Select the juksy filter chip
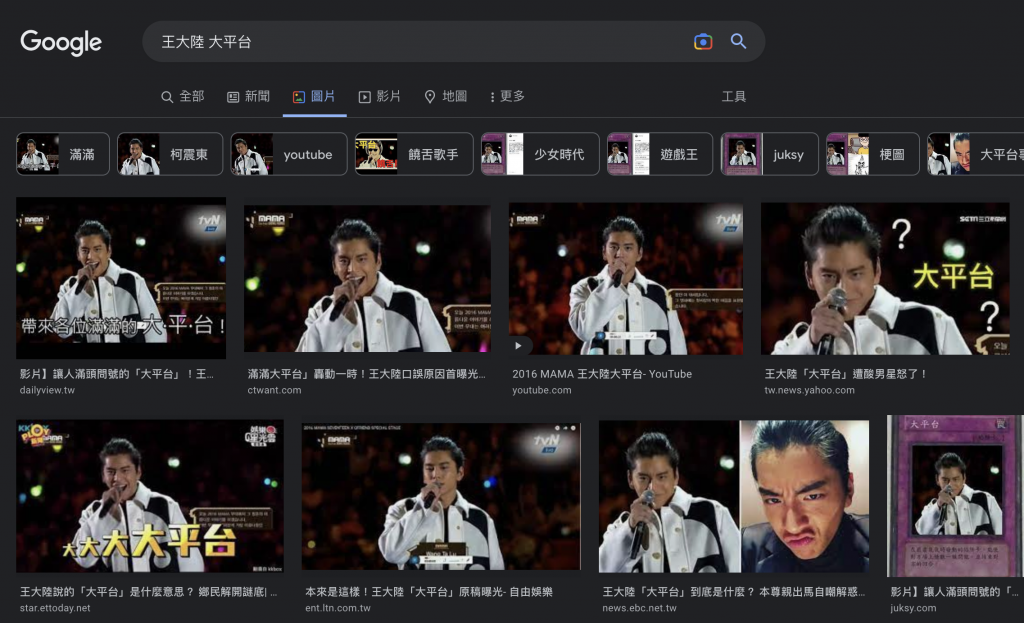The image size is (1024, 623). click(770, 154)
